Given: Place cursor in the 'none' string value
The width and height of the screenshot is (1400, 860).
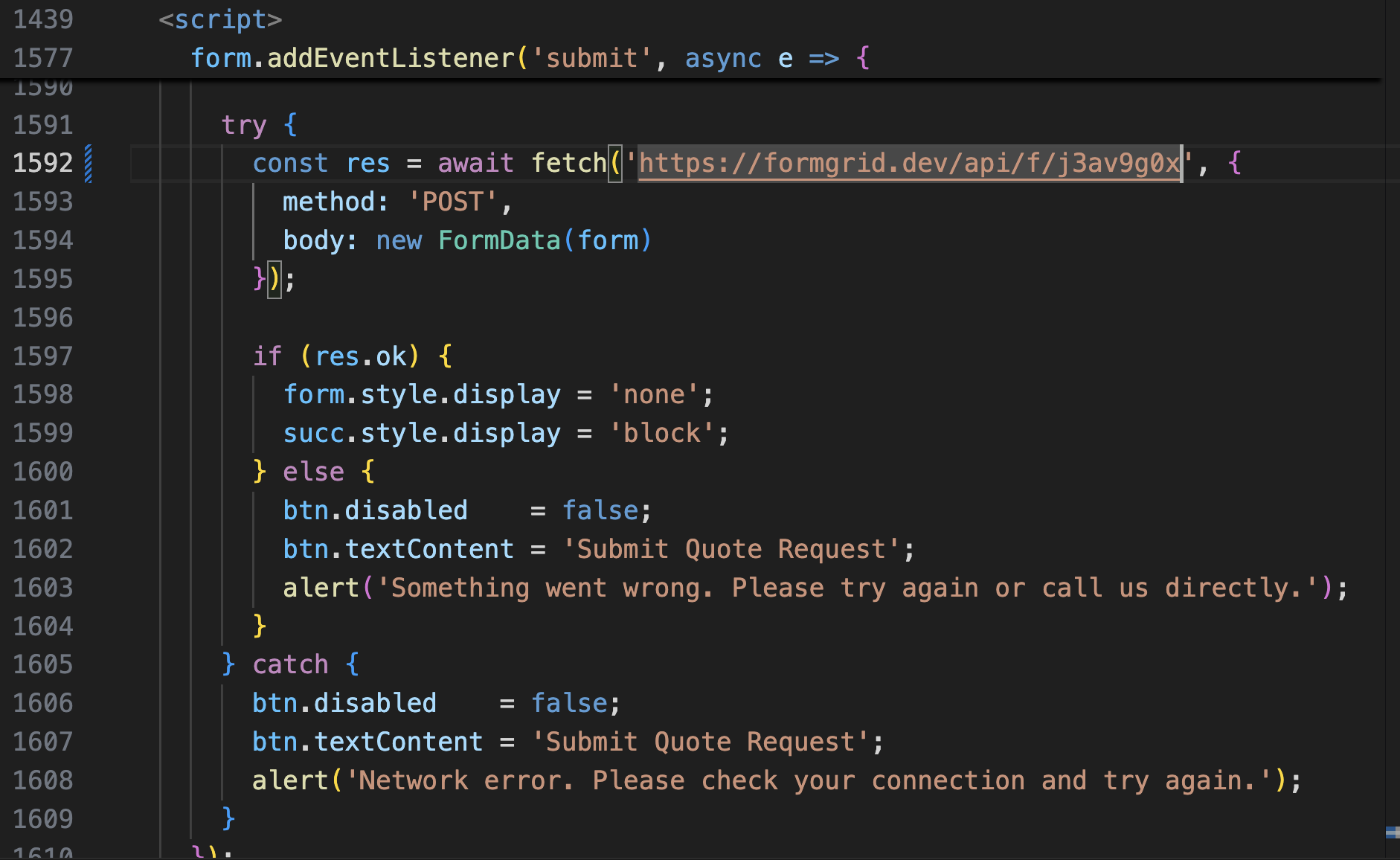Looking at the screenshot, I should [x=654, y=394].
